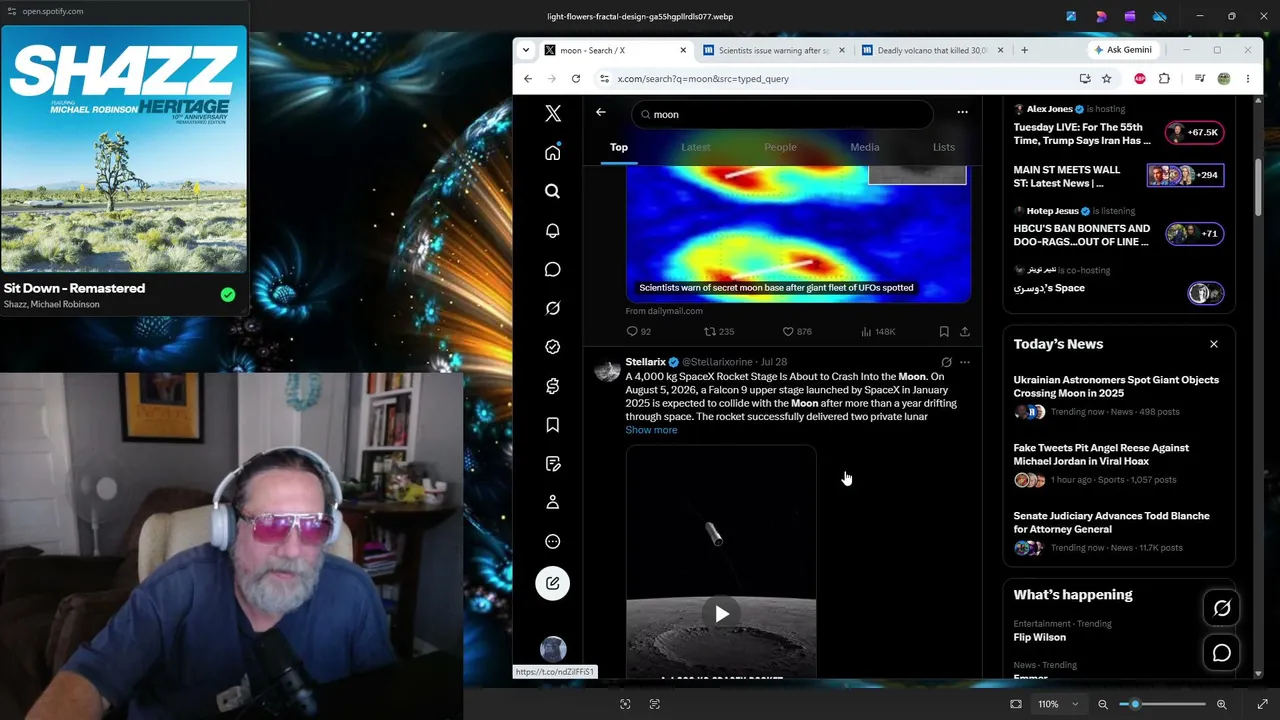The image size is (1280, 720).
Task: Open the floating Grok button at bottom right
Action: [1222, 608]
